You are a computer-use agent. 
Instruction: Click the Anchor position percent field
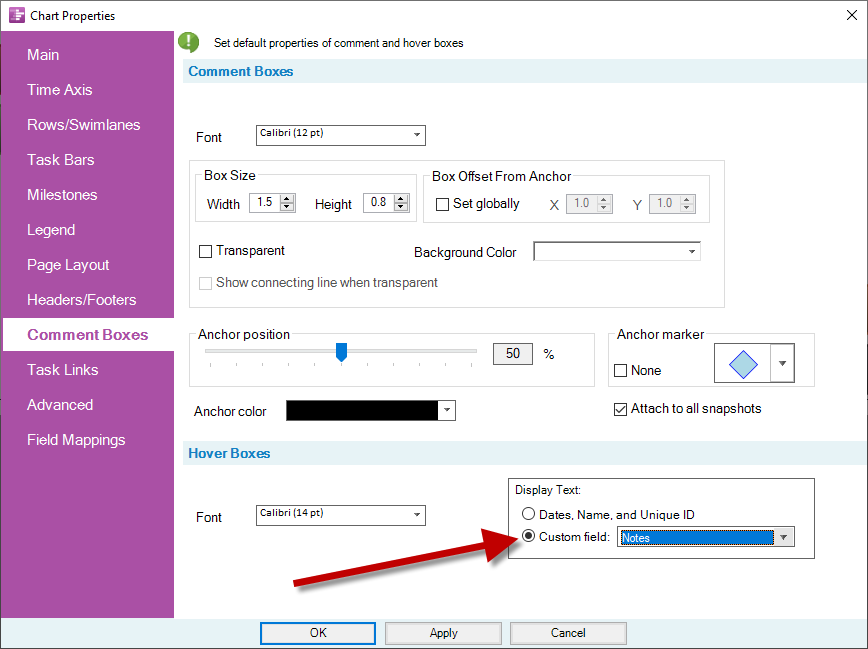[x=513, y=354]
